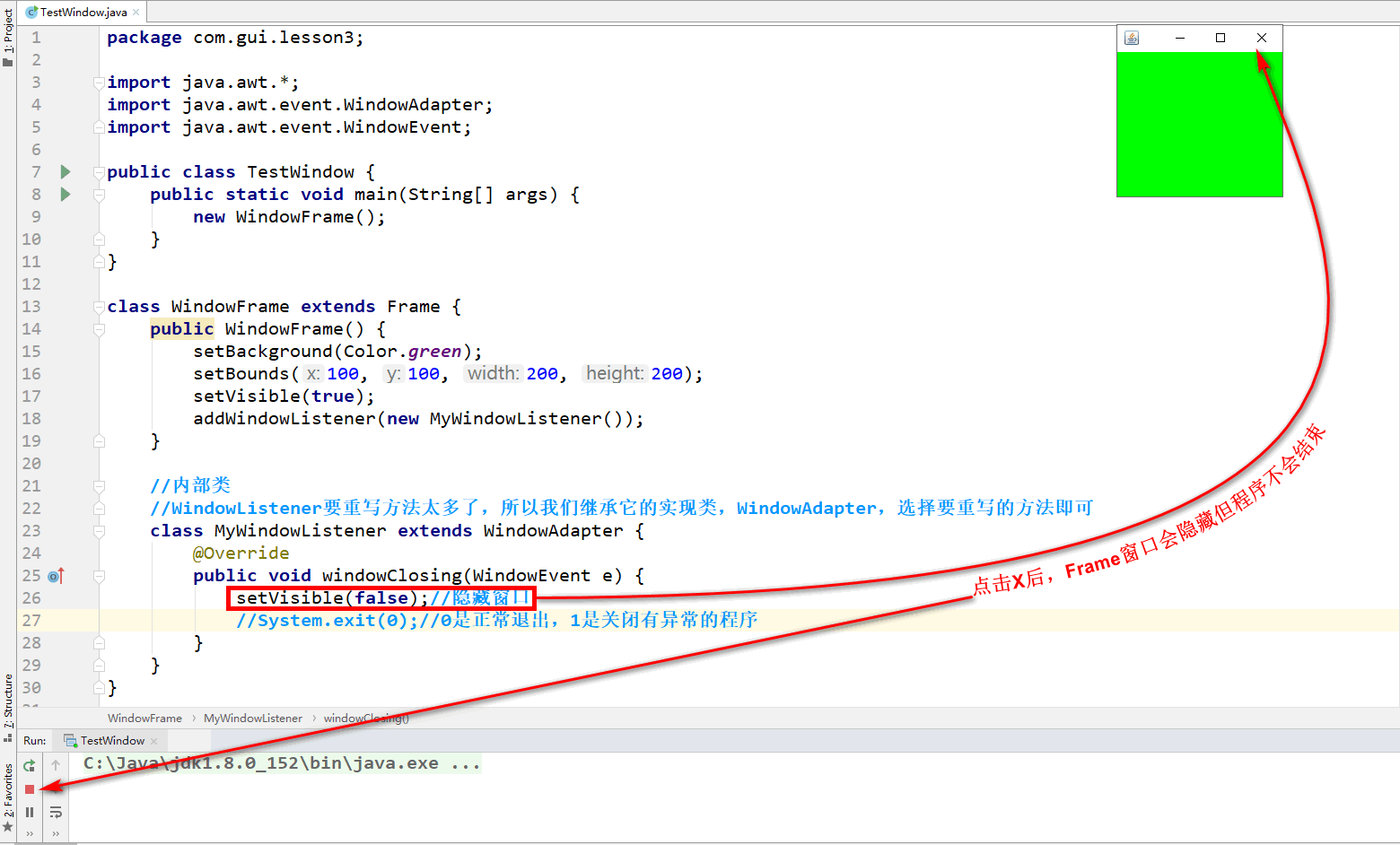Close the TestWindow run tab
This screenshot has height=845, width=1400.
tap(154, 741)
